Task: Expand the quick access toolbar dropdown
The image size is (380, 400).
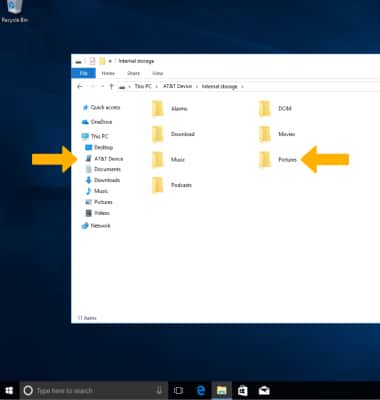Action: 110,61
